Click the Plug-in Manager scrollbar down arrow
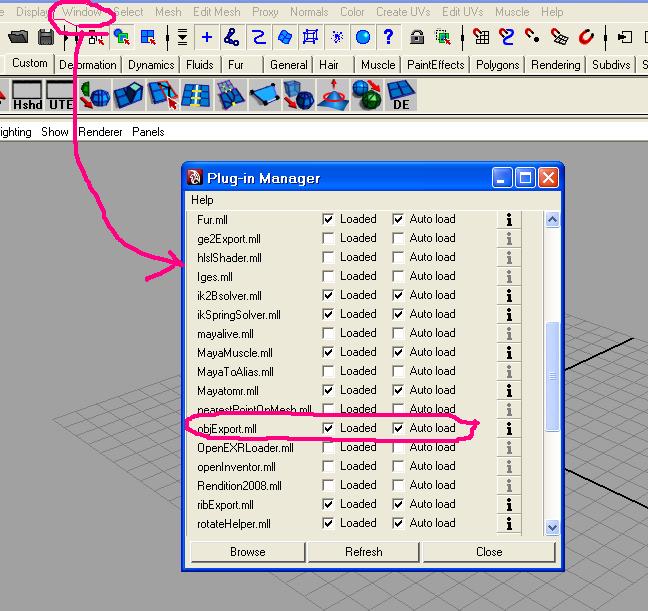 (x=553, y=527)
